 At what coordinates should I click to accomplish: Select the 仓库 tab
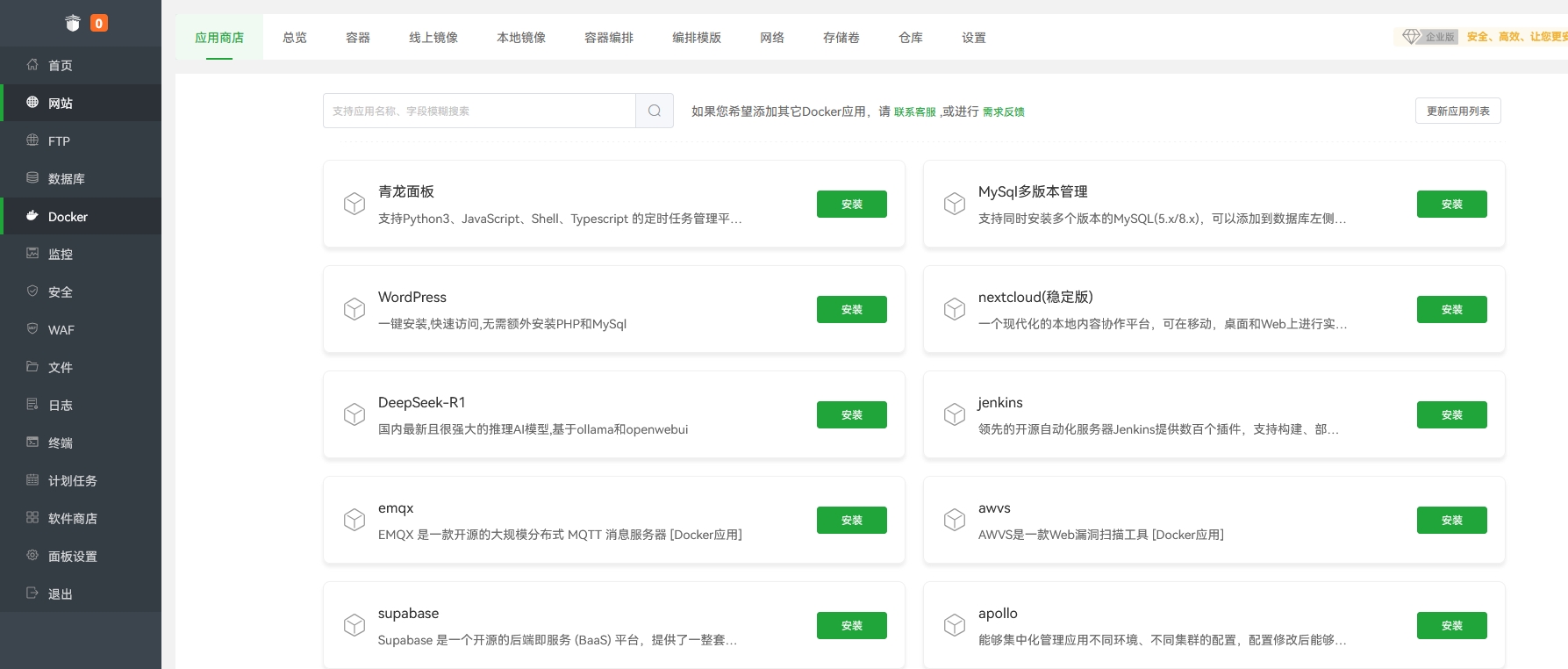click(911, 38)
